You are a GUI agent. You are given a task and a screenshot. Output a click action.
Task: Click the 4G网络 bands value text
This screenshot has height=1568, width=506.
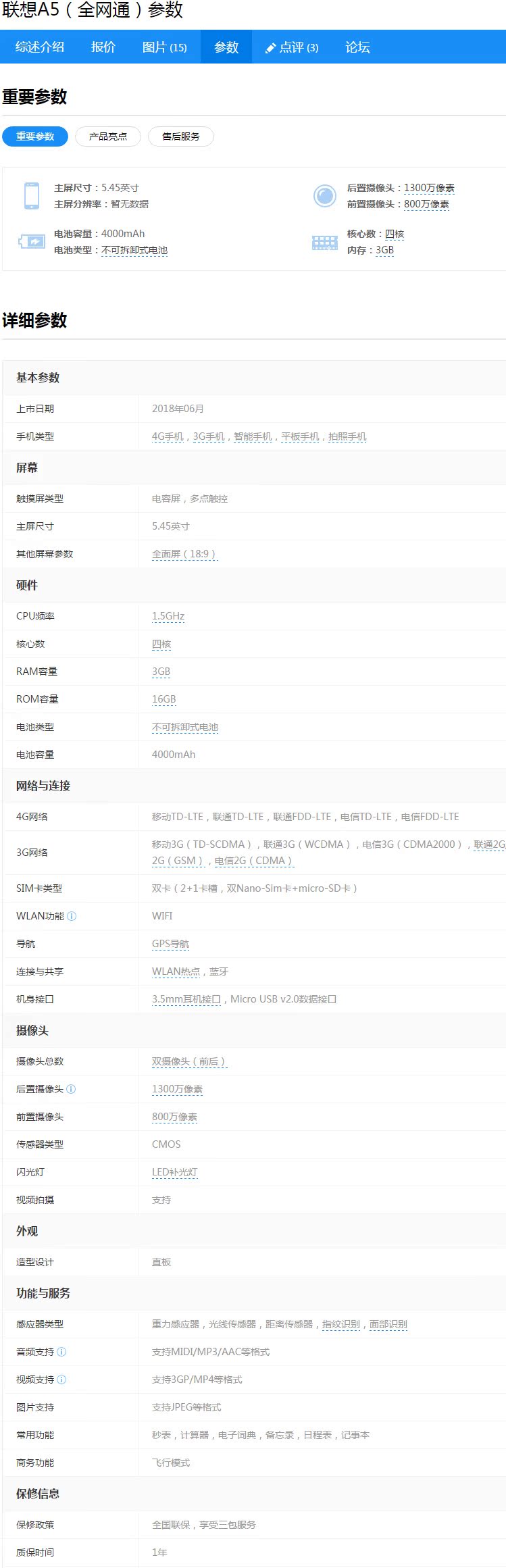pyautogui.click(x=305, y=817)
